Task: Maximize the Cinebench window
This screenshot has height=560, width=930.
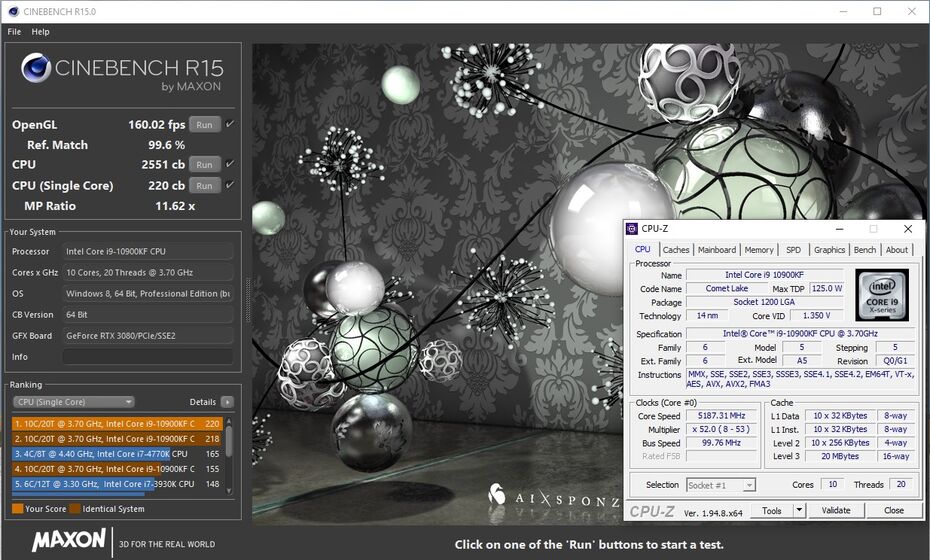Action: pos(877,11)
